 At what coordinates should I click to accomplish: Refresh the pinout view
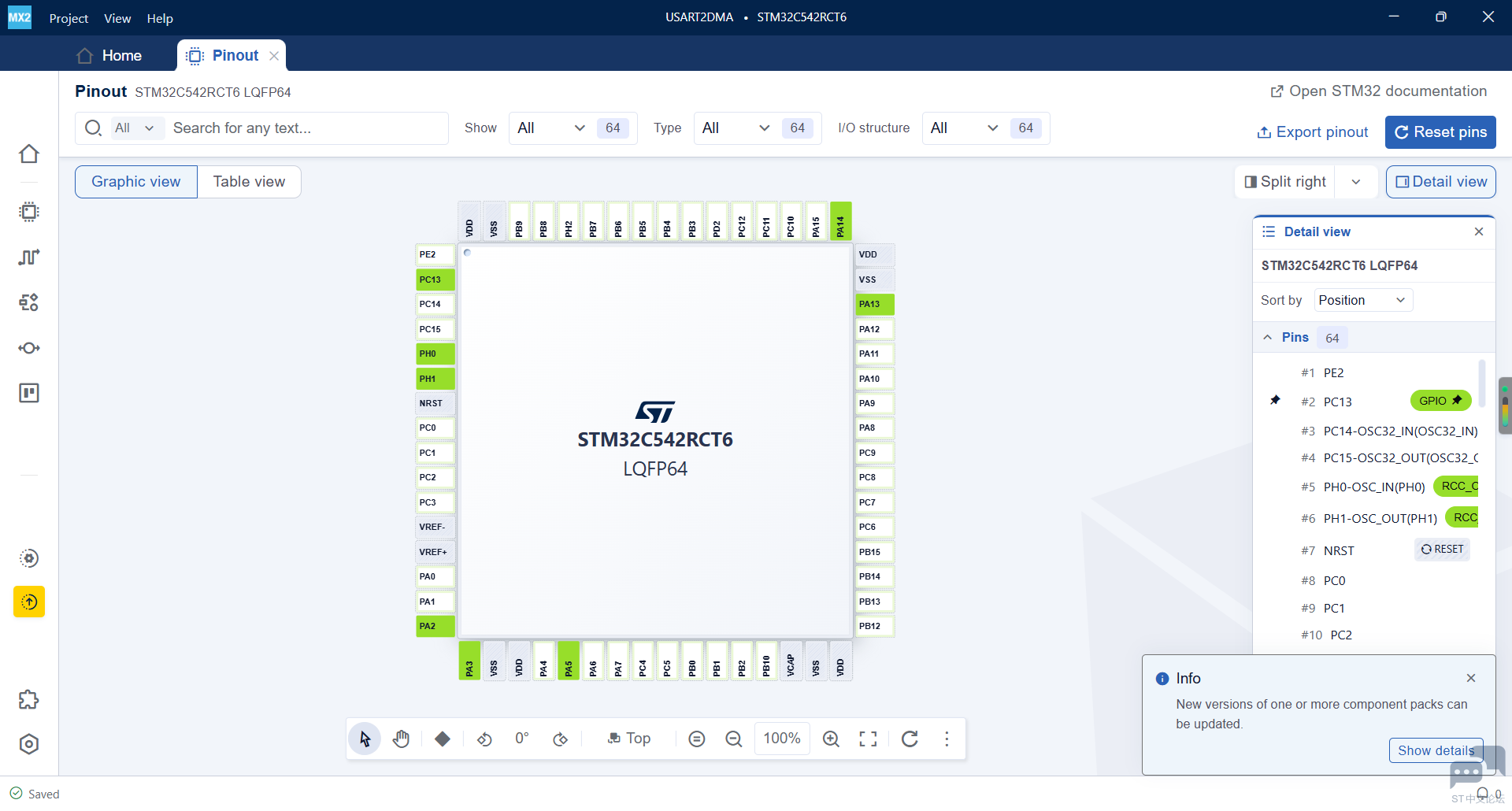(x=910, y=739)
